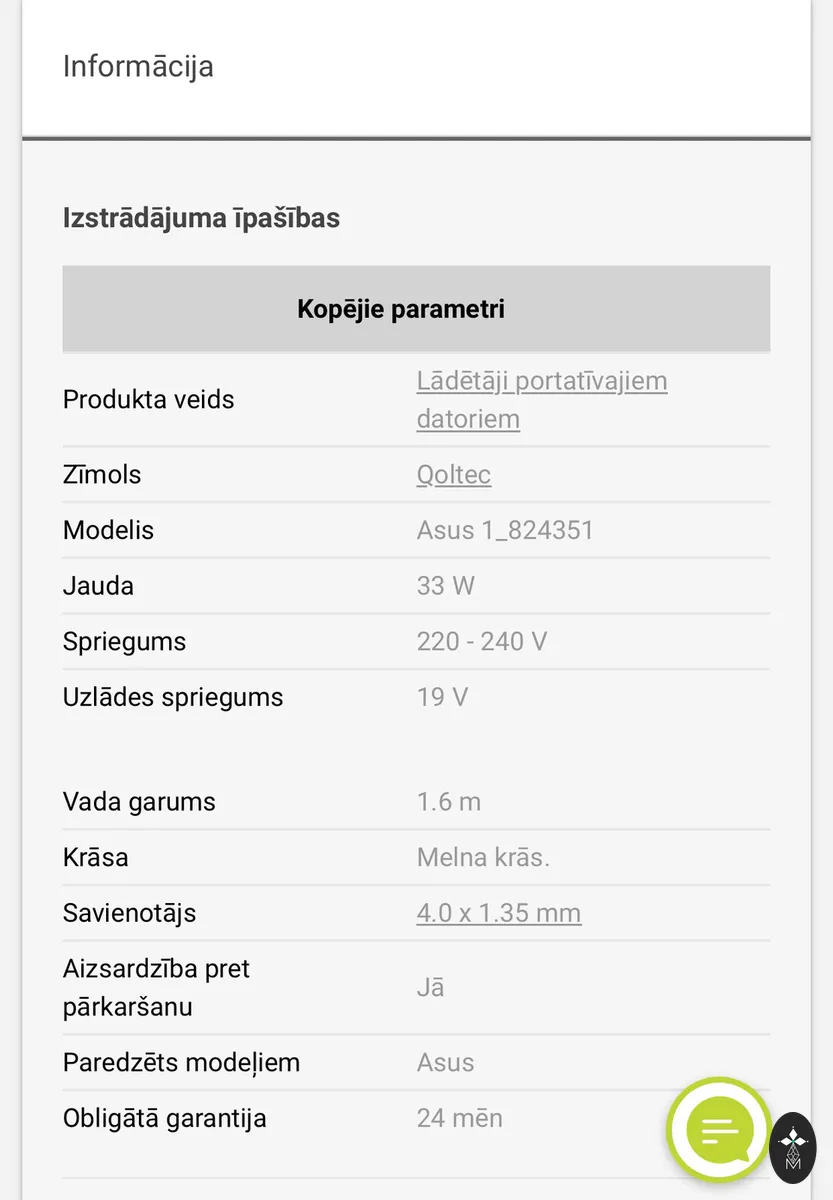
Task: Open the 4.0 x 1.35 mm link
Action: click(499, 913)
